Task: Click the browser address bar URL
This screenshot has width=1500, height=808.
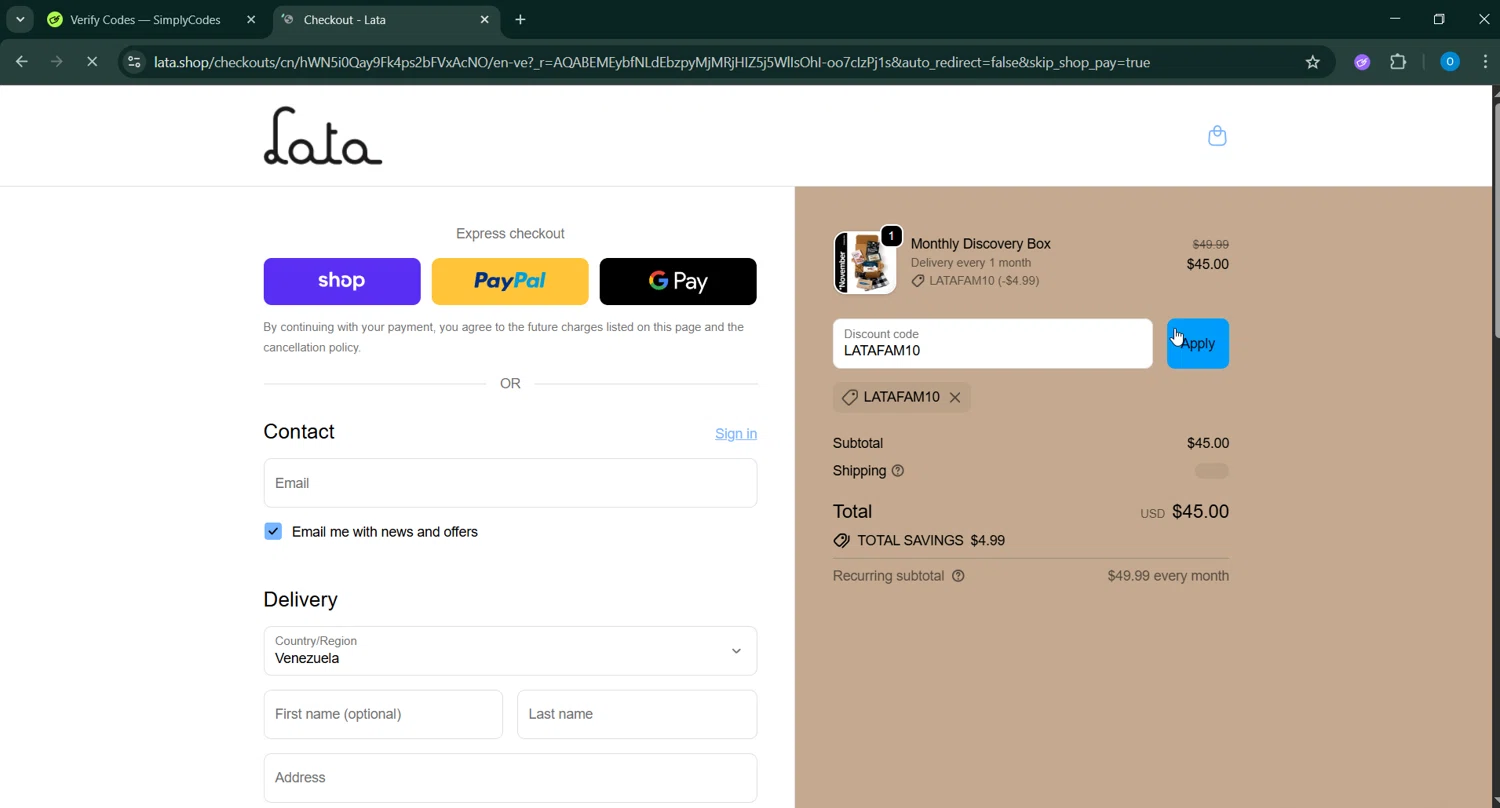Action: (652, 62)
